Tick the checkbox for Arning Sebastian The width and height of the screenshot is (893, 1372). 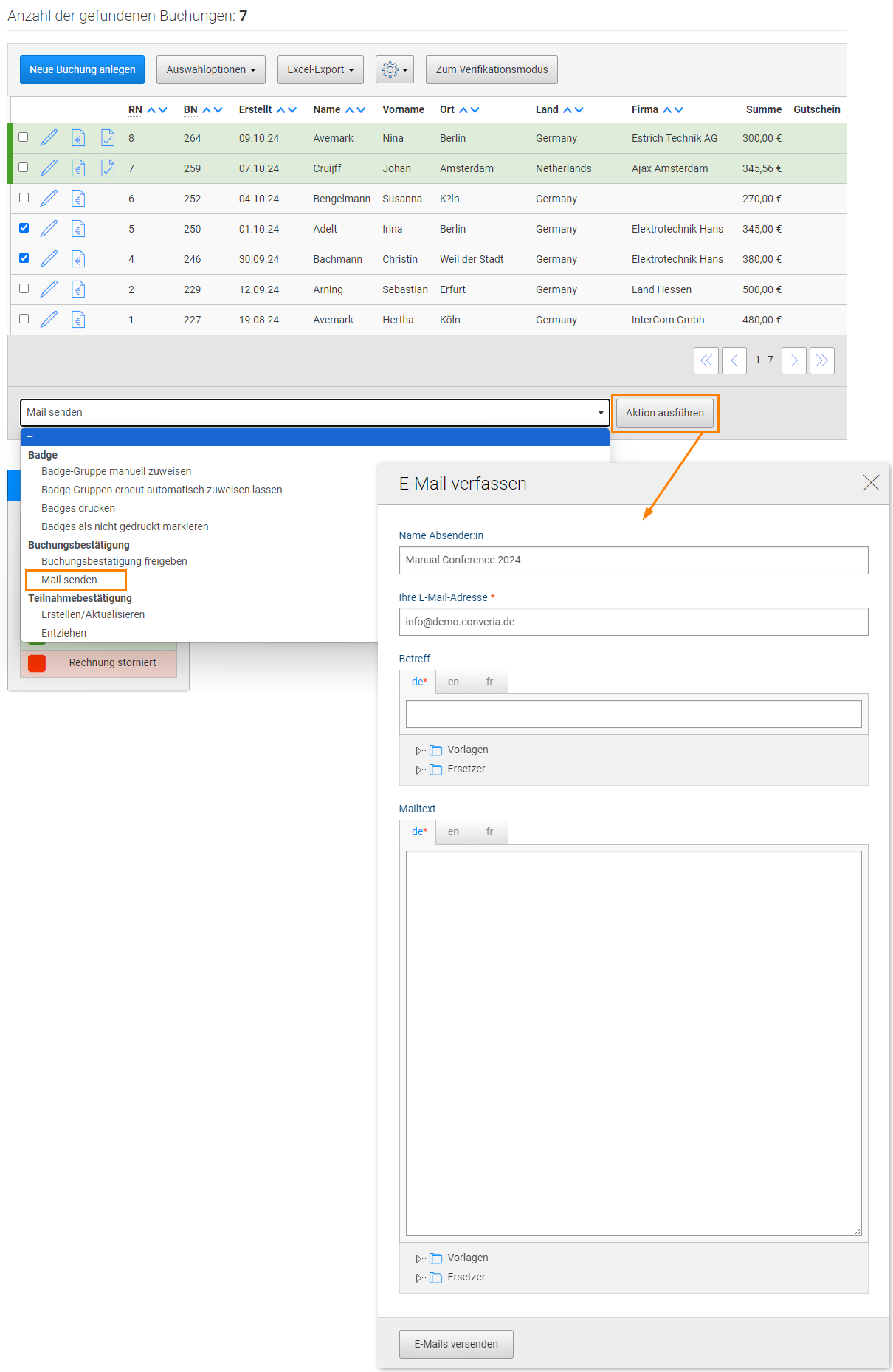(24, 289)
